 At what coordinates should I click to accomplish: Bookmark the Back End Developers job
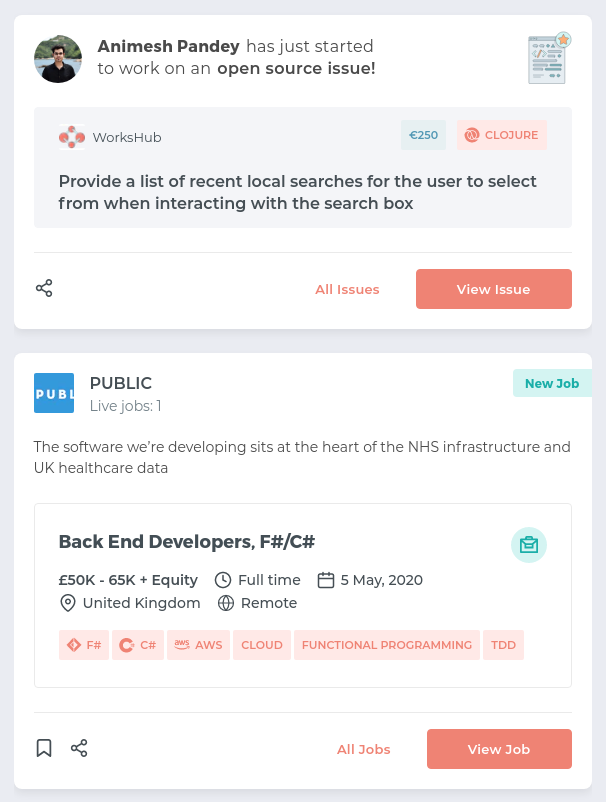point(44,748)
